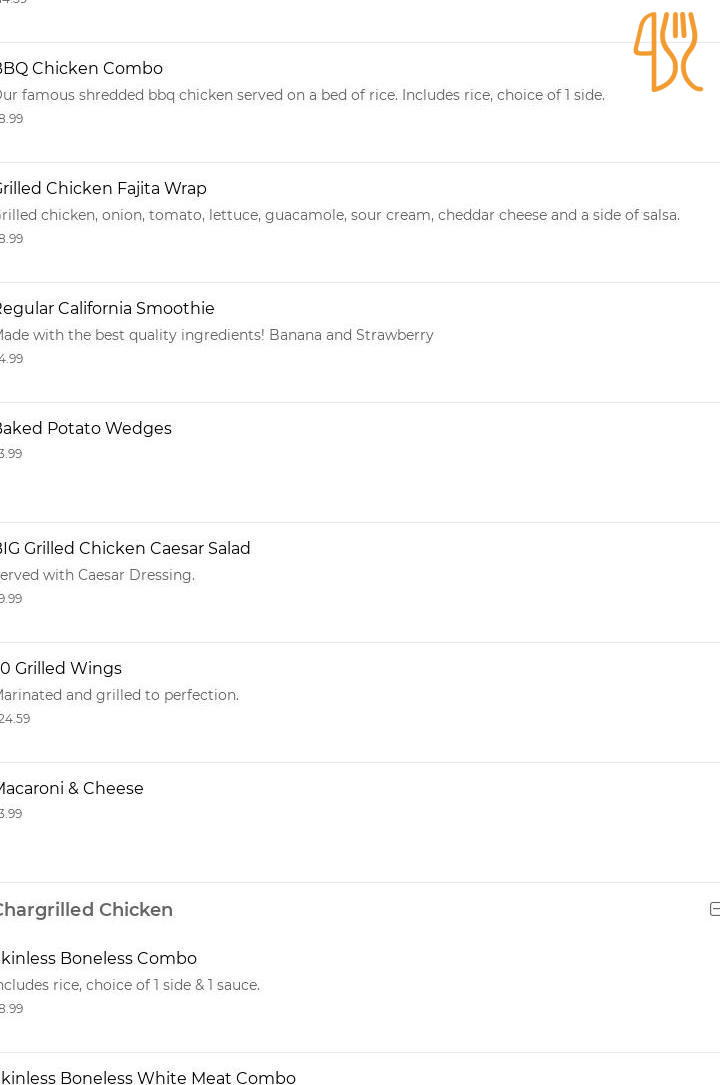Click the 24.59 price under Grilled Wings
The height and width of the screenshot is (1085, 720).
click(15, 719)
